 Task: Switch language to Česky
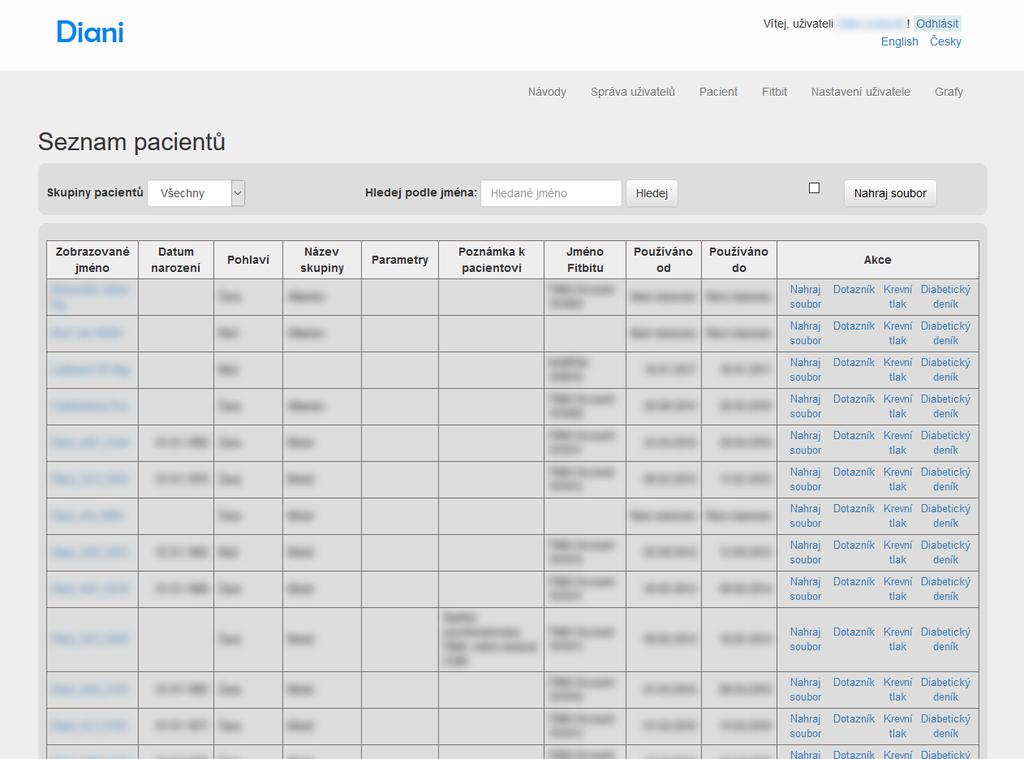[x=945, y=41]
